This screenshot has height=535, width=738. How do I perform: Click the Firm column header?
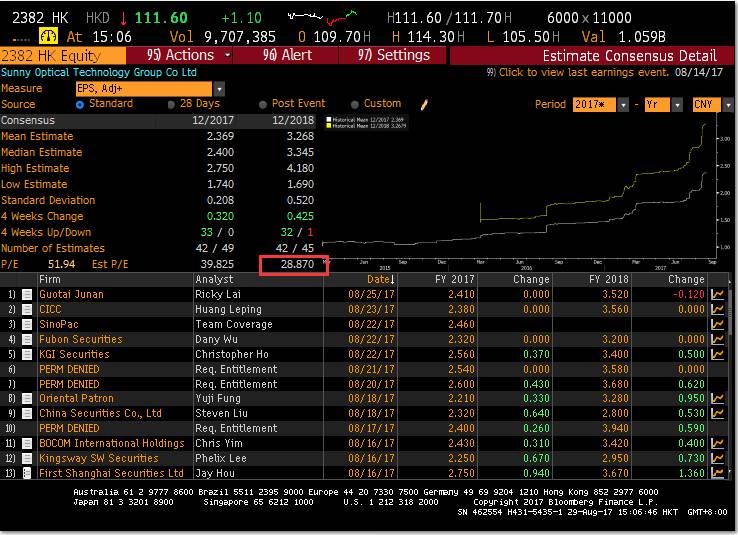50,279
